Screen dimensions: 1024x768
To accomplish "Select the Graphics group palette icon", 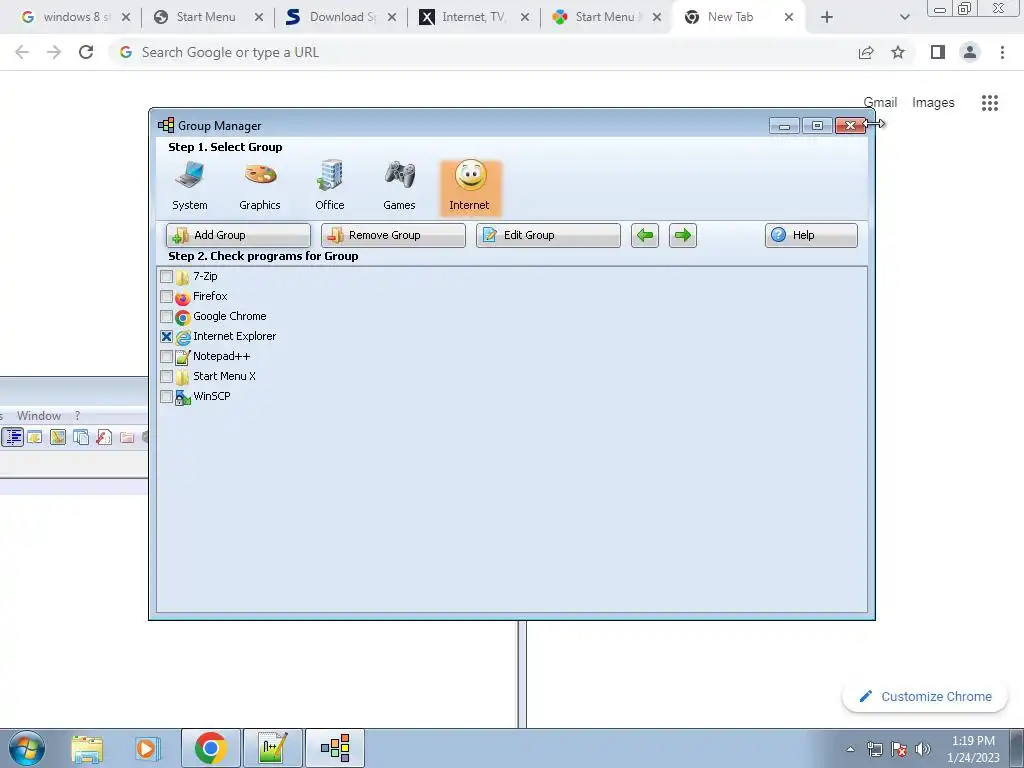I will tap(259, 185).
